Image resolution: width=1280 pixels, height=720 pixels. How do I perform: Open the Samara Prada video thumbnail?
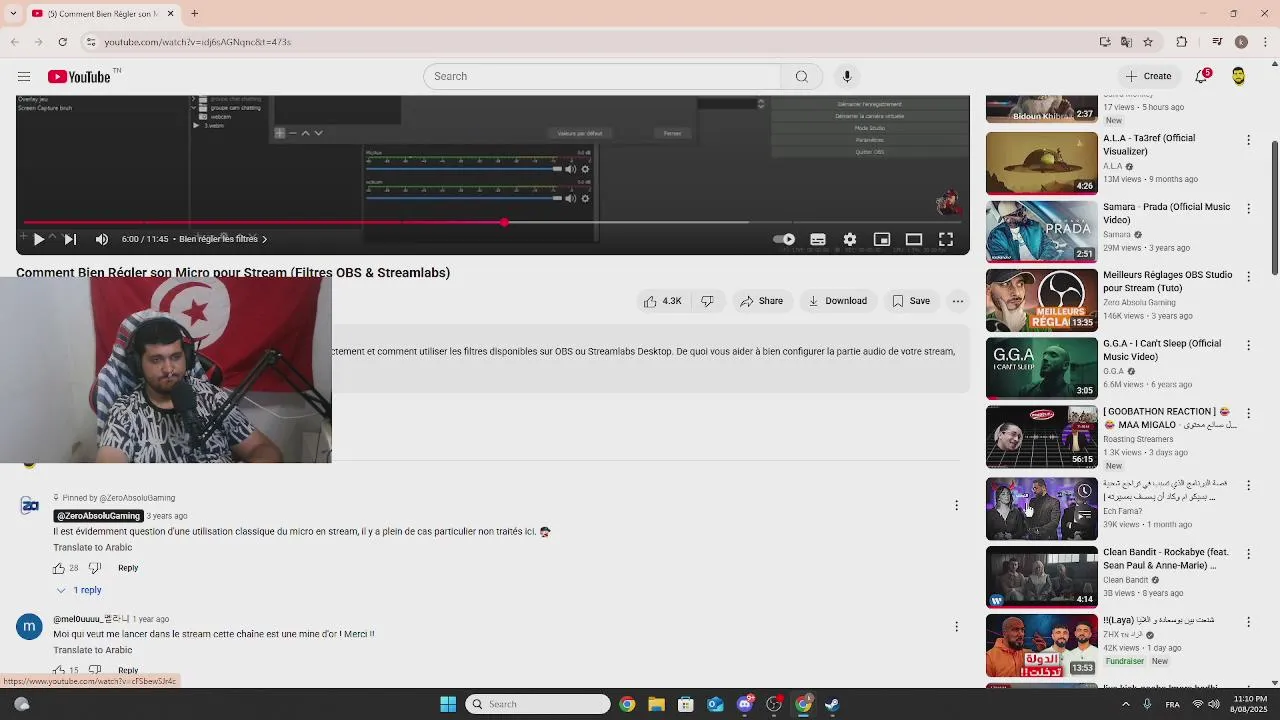pyautogui.click(x=1041, y=231)
